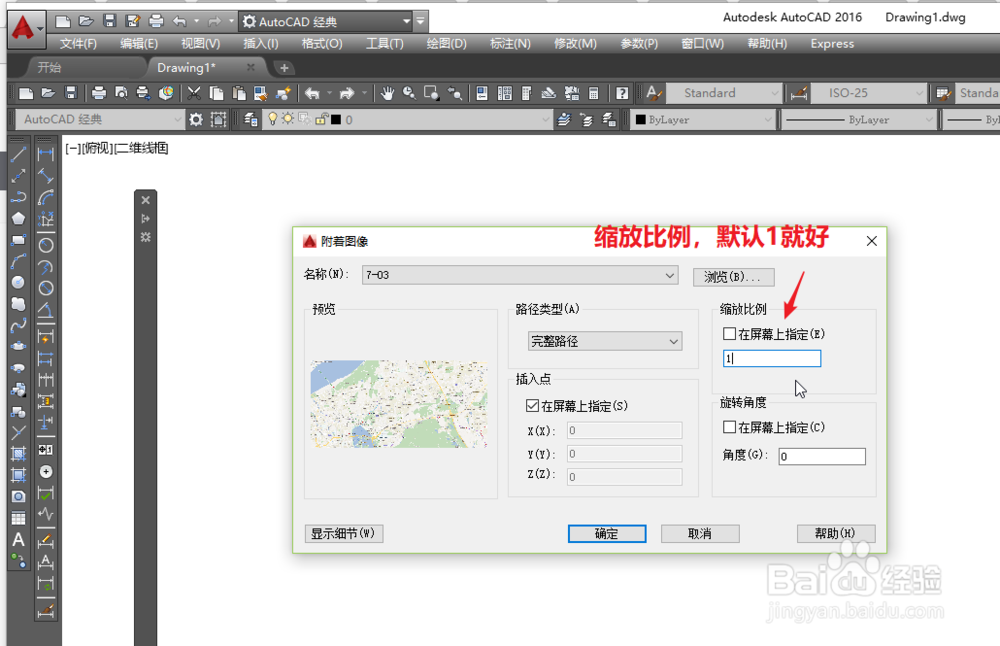Open the 绘图(D) menu

[446, 43]
